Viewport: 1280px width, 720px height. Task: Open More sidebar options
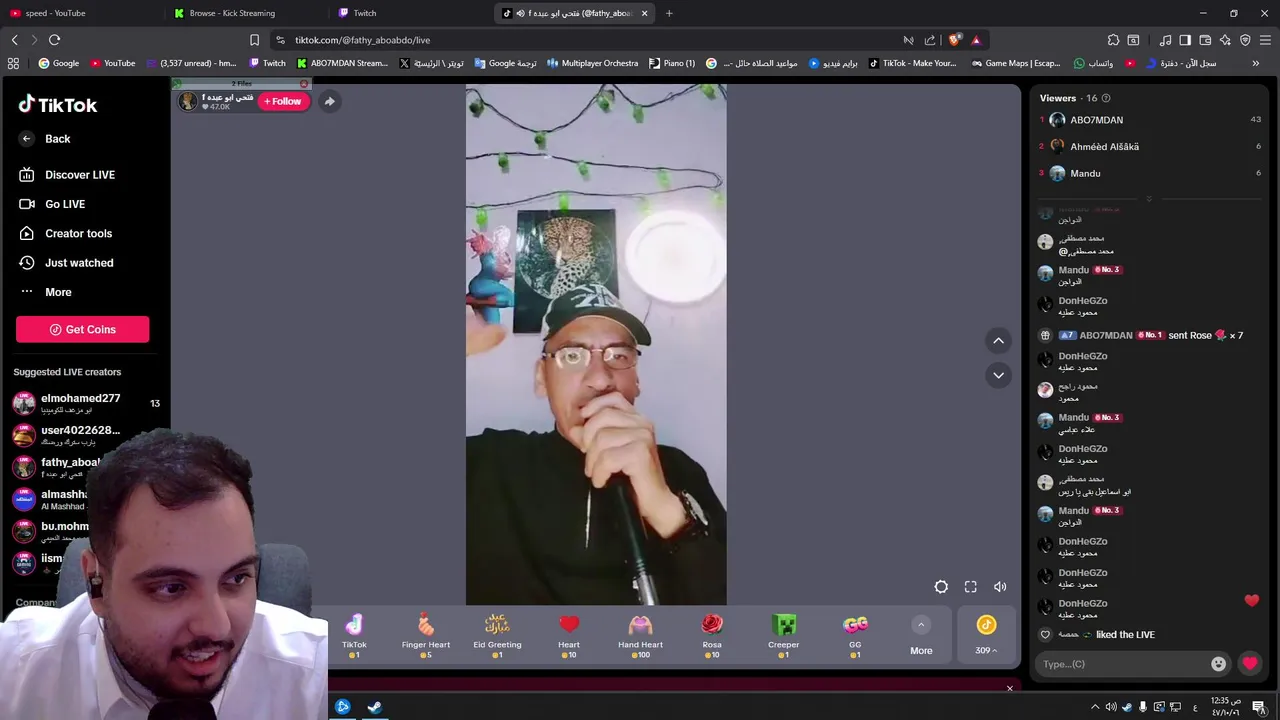click(46, 292)
